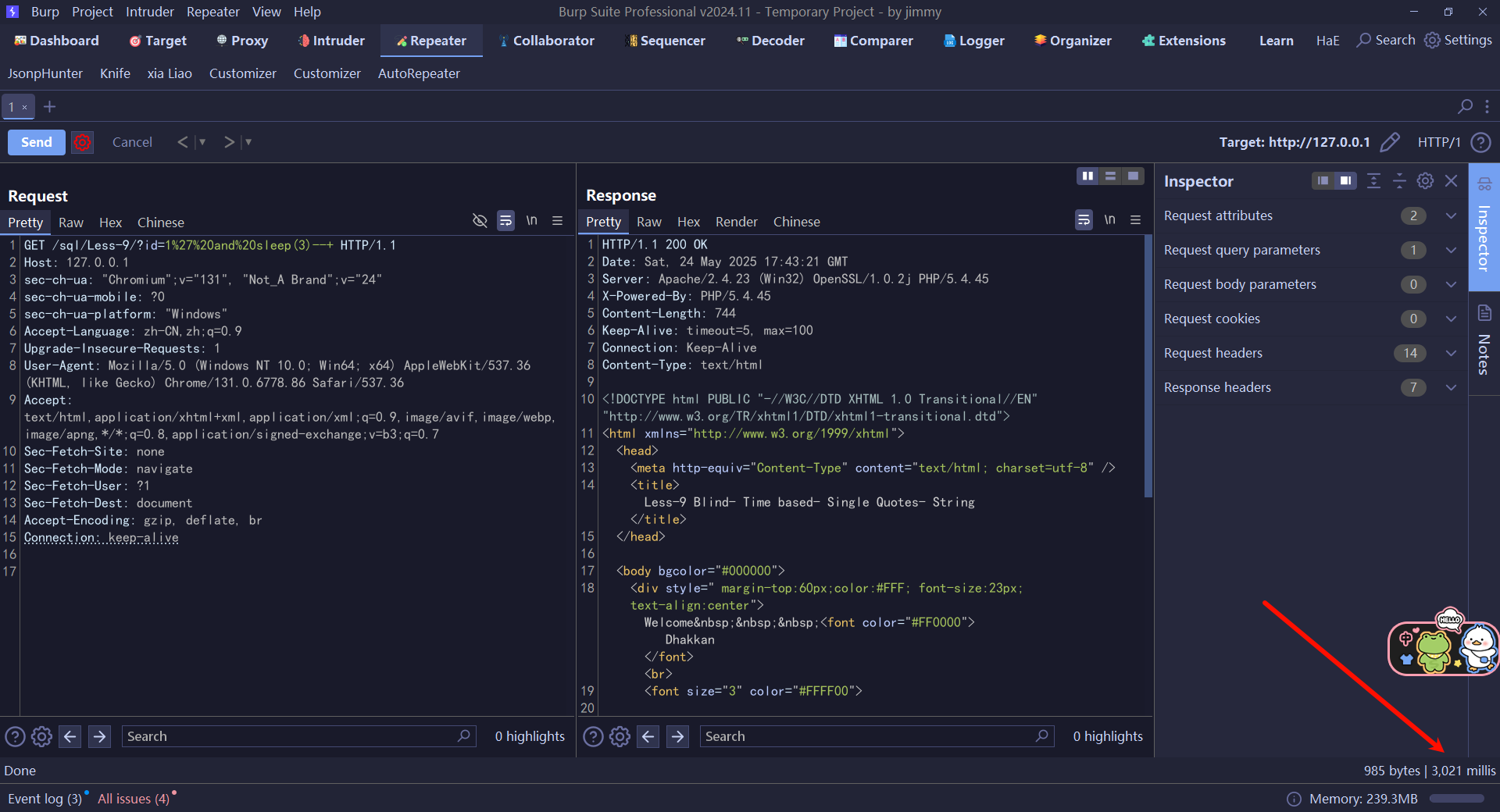Go to next request with forward arrow

pos(229,142)
